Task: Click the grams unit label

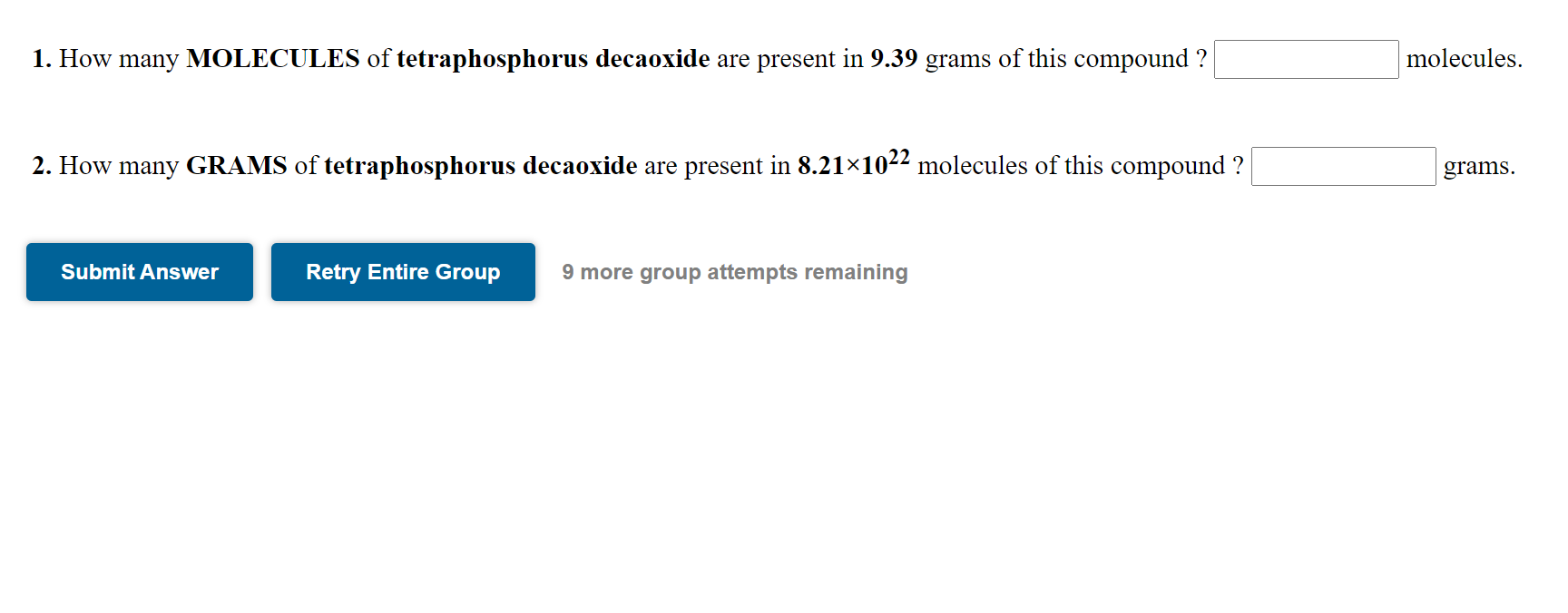Action: click(1477, 166)
